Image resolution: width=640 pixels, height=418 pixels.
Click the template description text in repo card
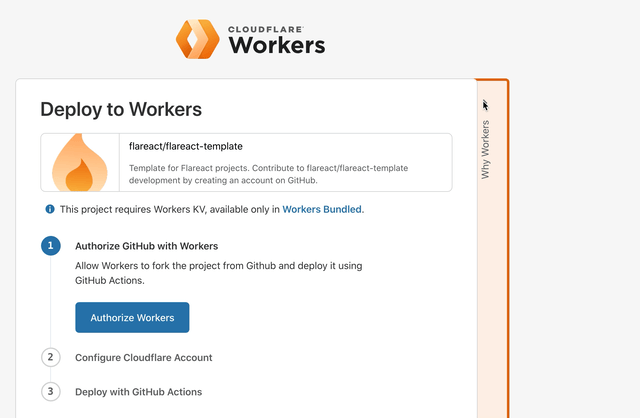click(269, 174)
